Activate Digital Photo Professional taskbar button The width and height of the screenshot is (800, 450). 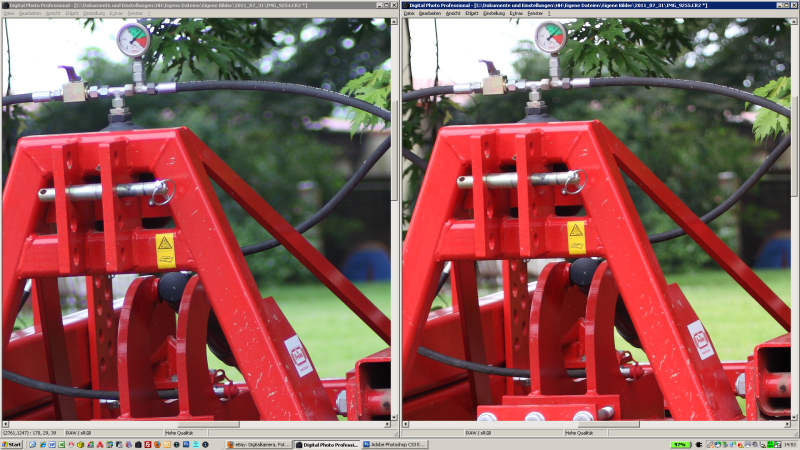pos(327,444)
